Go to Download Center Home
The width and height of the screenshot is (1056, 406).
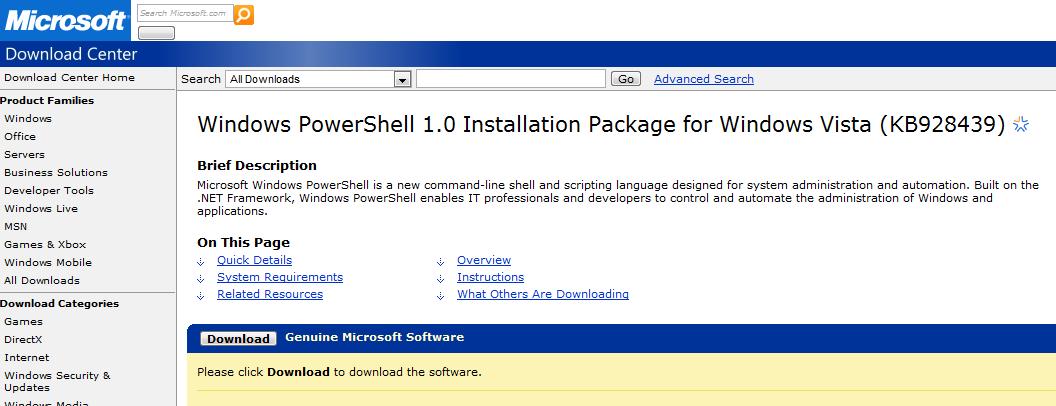coord(69,77)
